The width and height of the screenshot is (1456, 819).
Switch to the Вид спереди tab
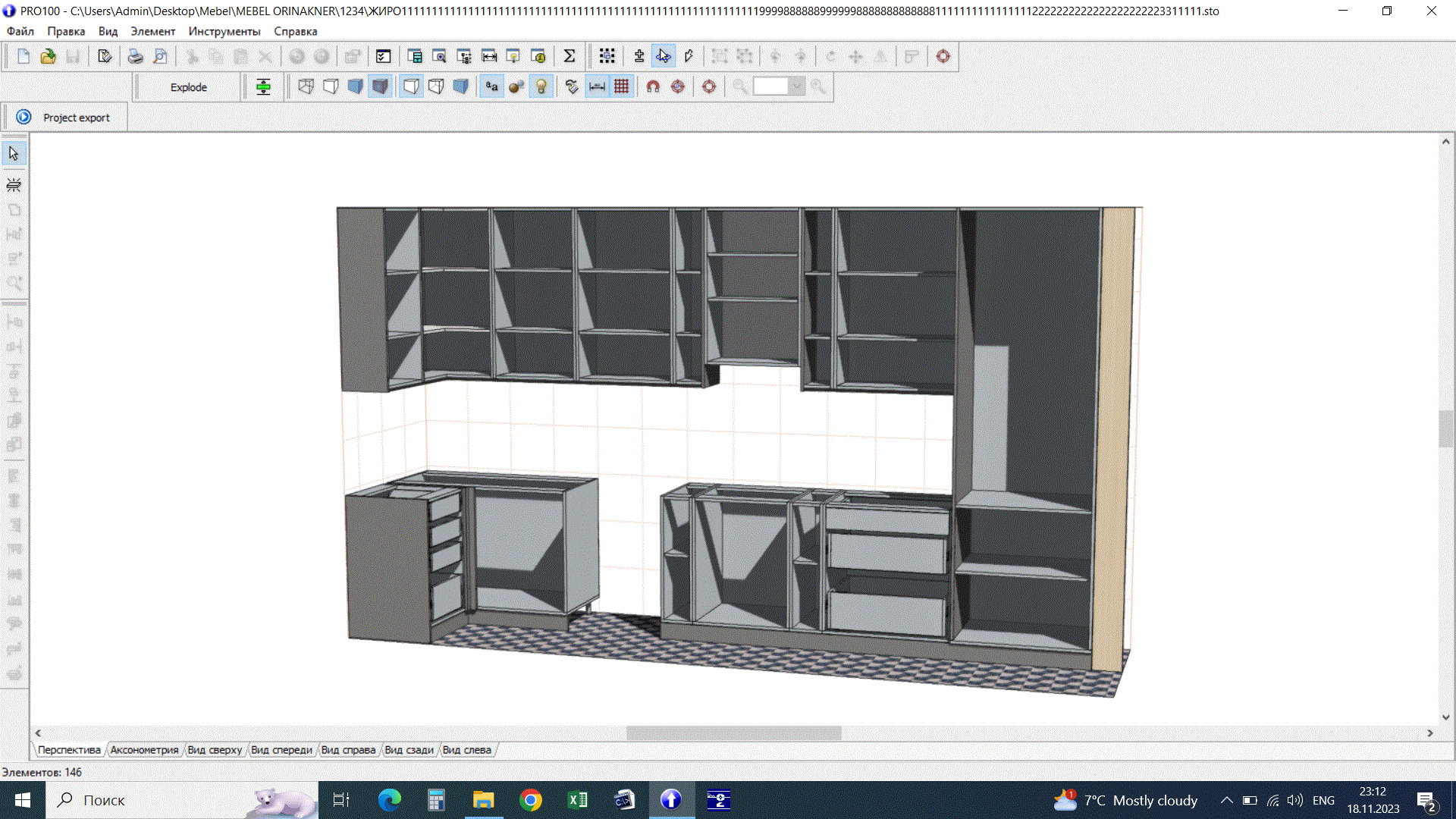281,750
